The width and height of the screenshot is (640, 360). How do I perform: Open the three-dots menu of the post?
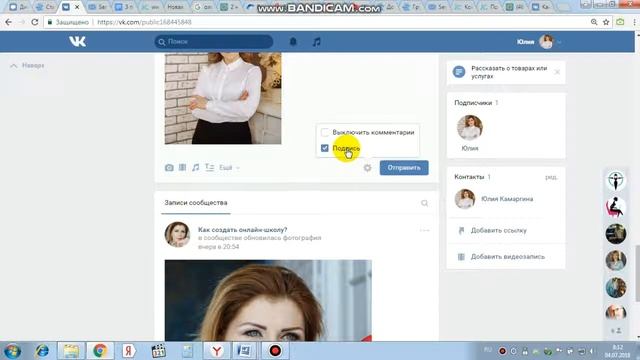coord(424,231)
